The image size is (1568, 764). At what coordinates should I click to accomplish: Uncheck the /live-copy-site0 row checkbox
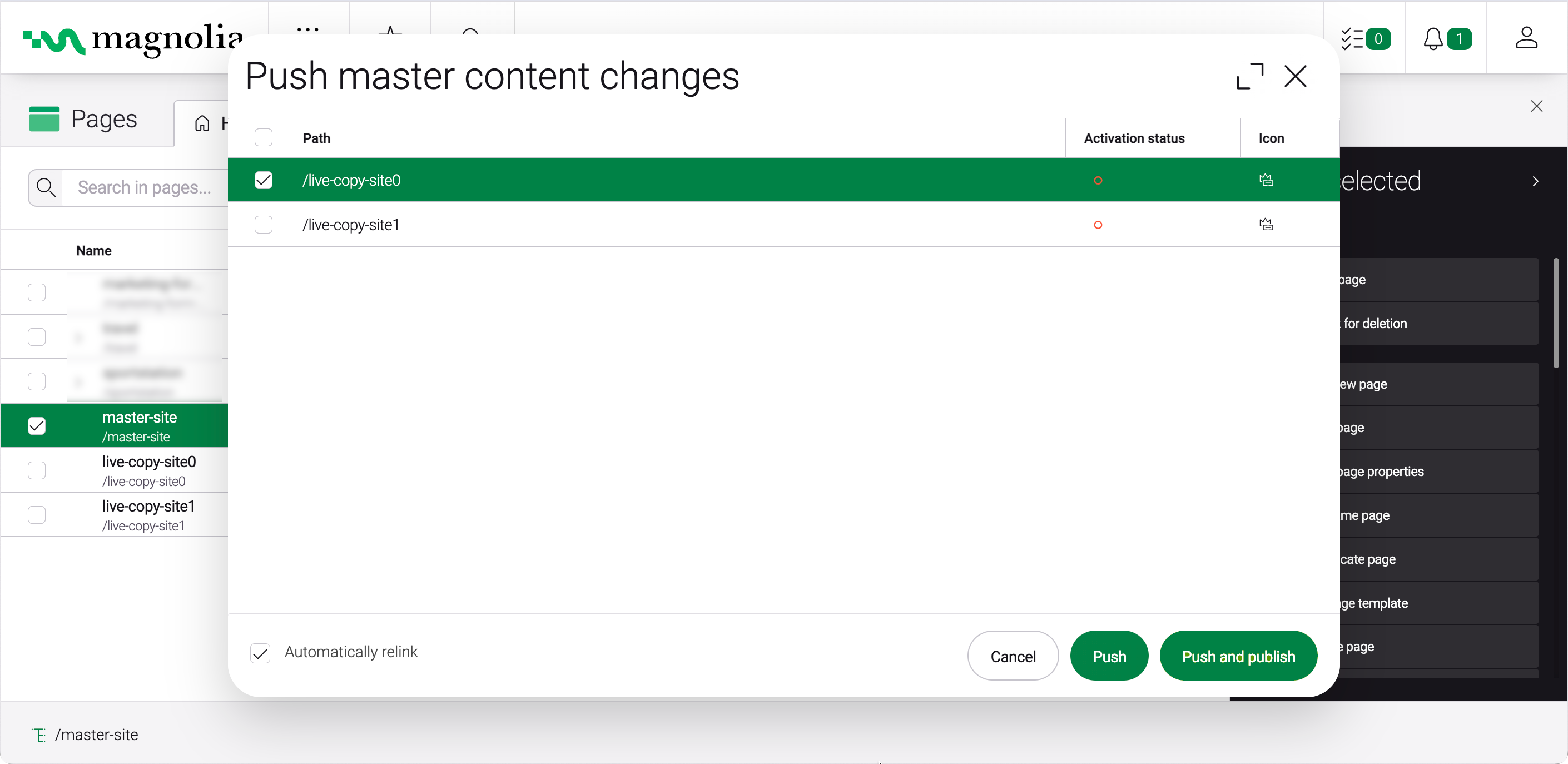tap(264, 180)
